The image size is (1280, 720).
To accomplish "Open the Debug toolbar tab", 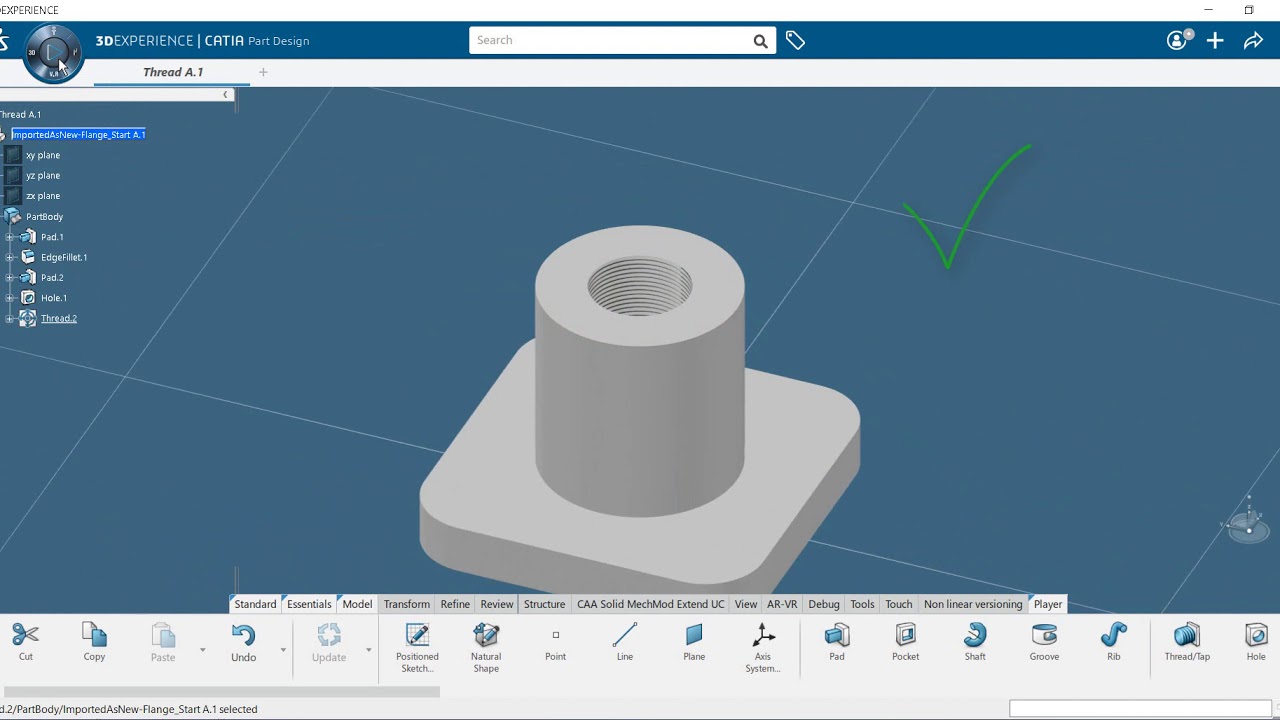I will point(824,604).
